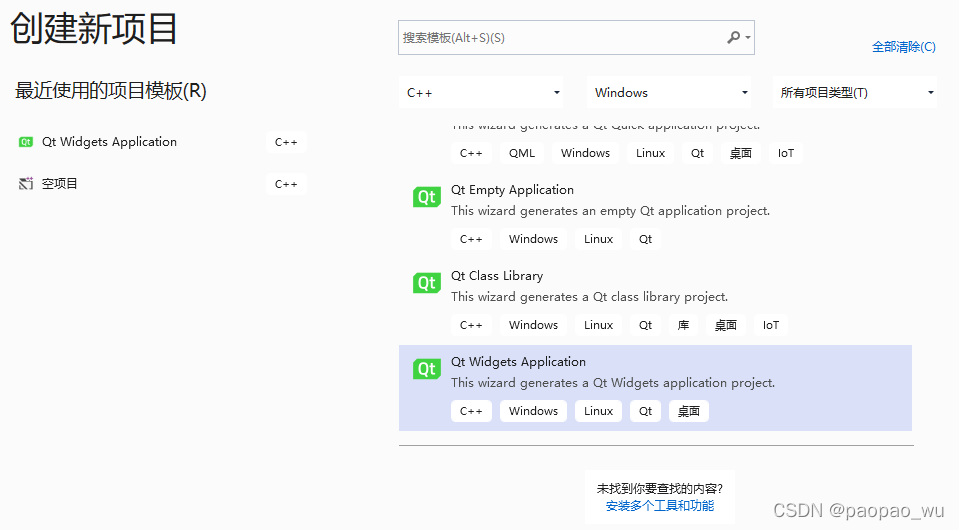Click the Windows tag under Qt Empty Application
Viewport: 959px width, 530px height.
tap(533, 239)
